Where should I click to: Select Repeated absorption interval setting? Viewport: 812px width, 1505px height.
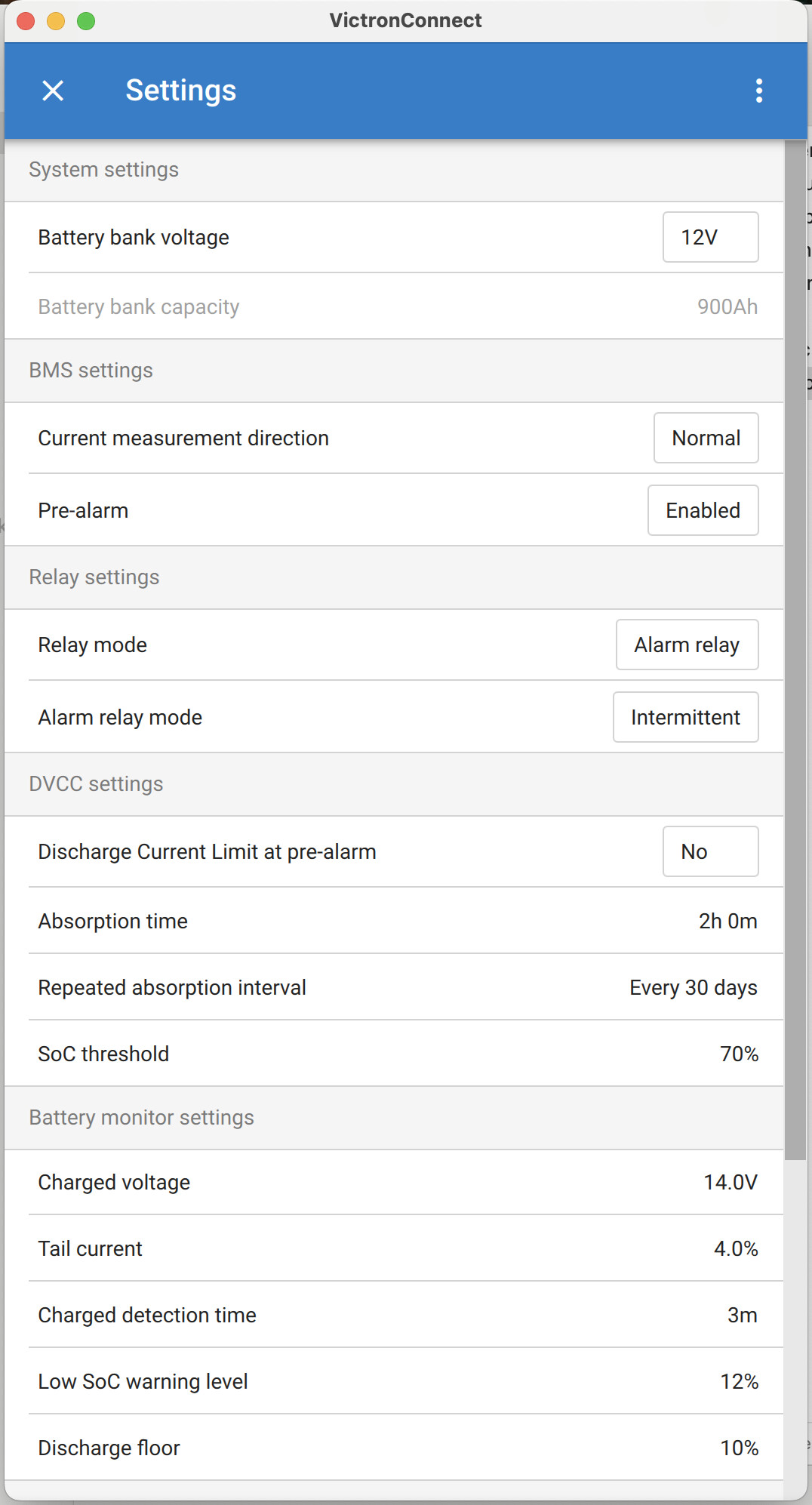(x=394, y=987)
